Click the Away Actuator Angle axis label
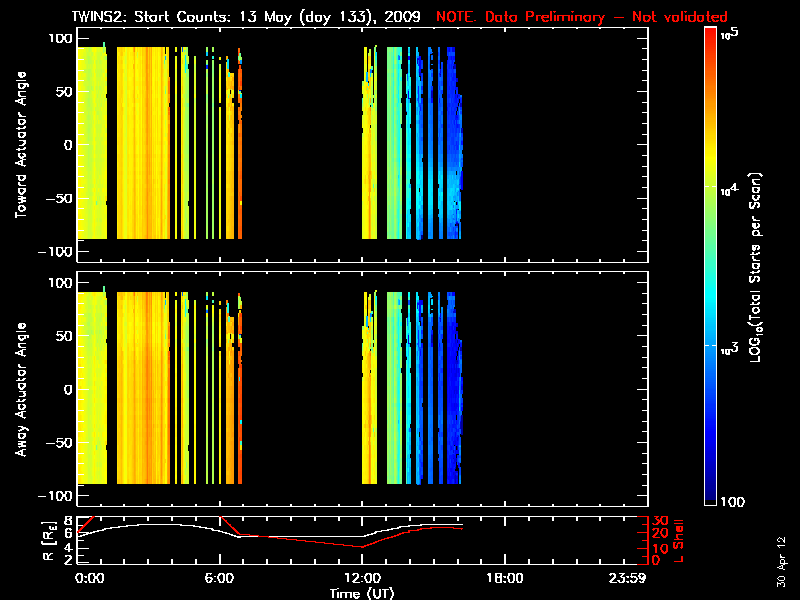This screenshot has width=800, height=600. [x=20, y=392]
